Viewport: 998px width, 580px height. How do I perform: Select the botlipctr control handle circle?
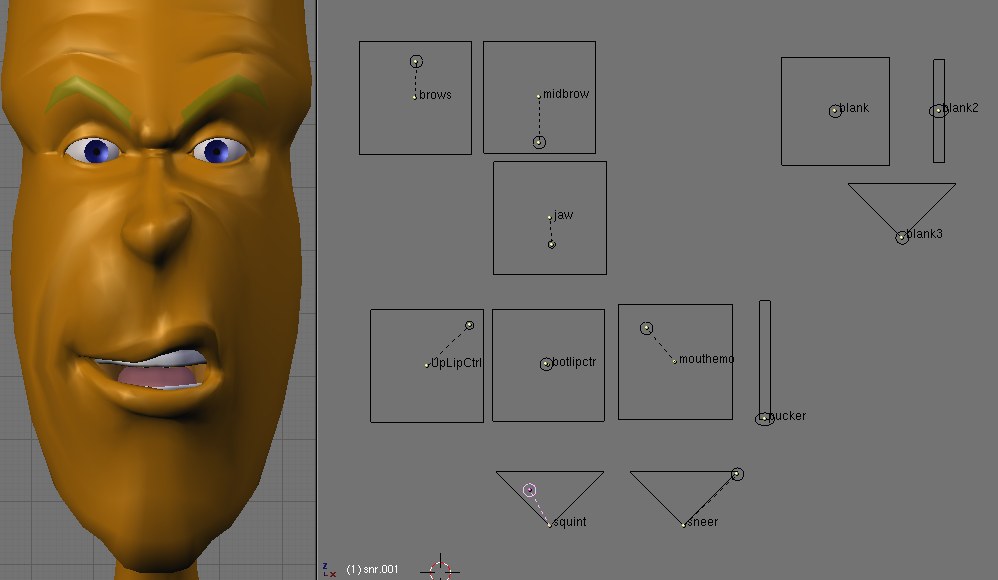point(546,364)
